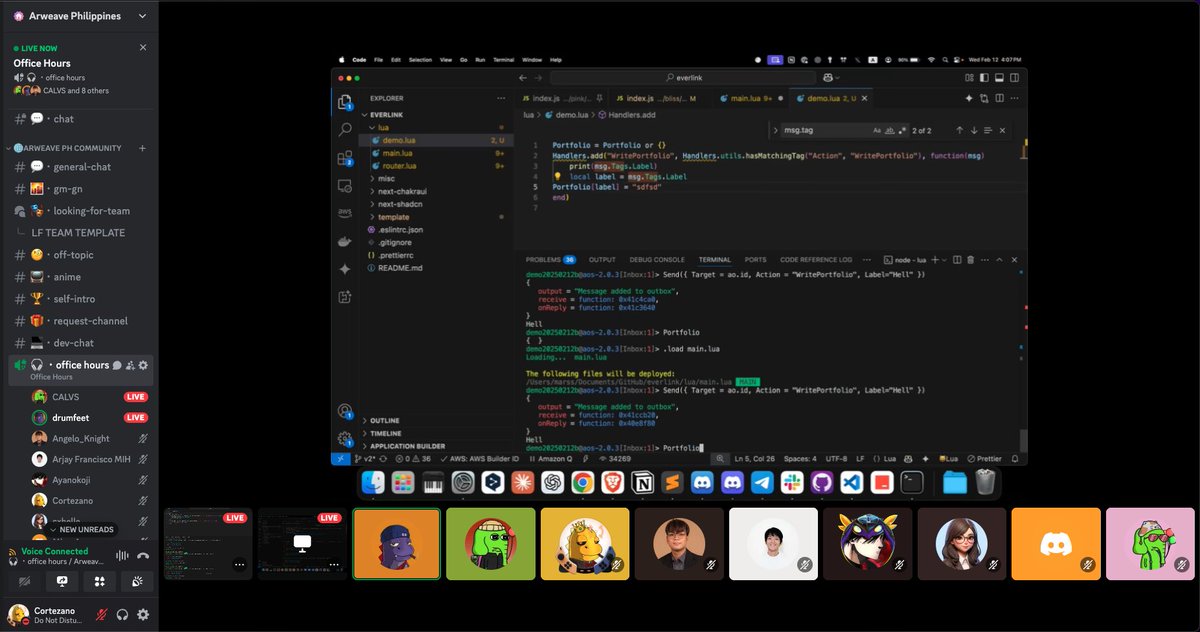1200x632 pixels.
Task: Open User Settings gear
Action: [x=144, y=614]
